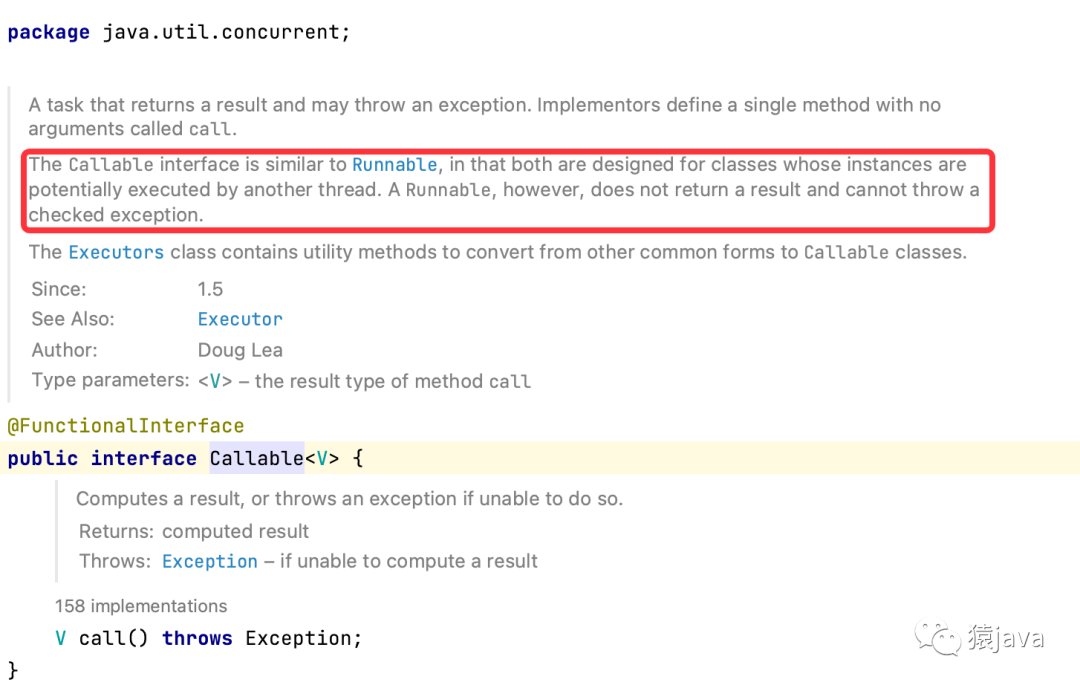Click the Doug Lea author name

[240, 351]
